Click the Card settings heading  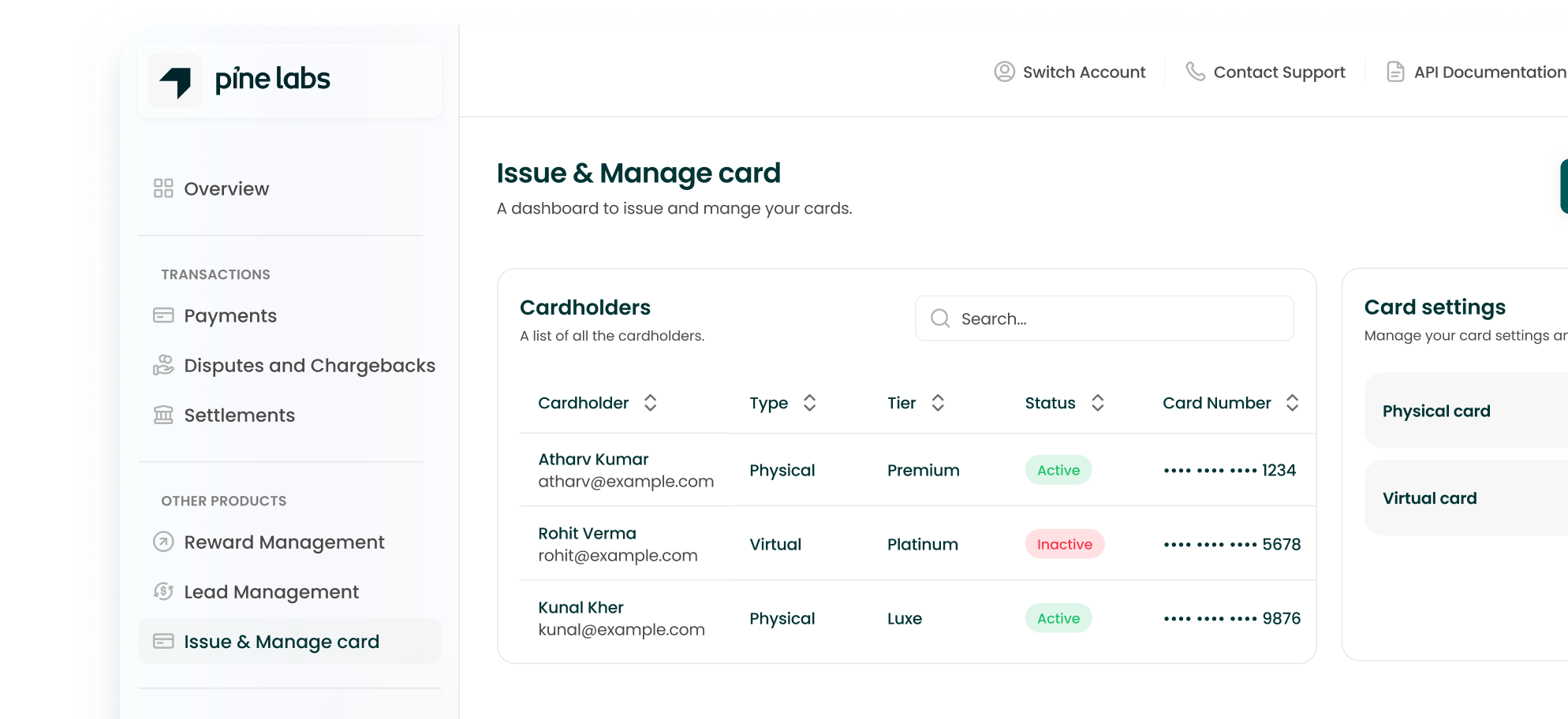[1435, 307]
